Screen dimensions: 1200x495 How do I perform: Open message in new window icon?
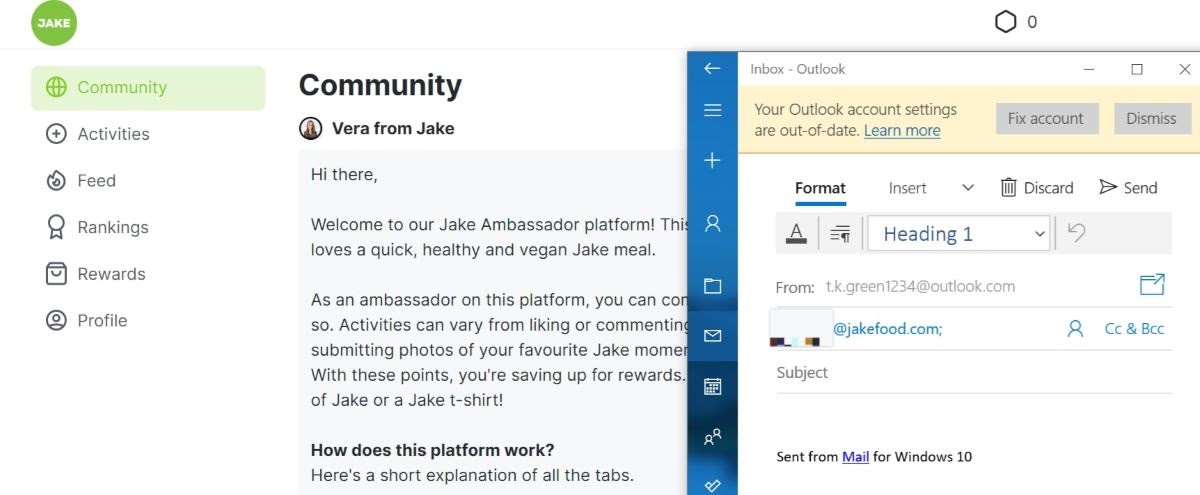1152,285
